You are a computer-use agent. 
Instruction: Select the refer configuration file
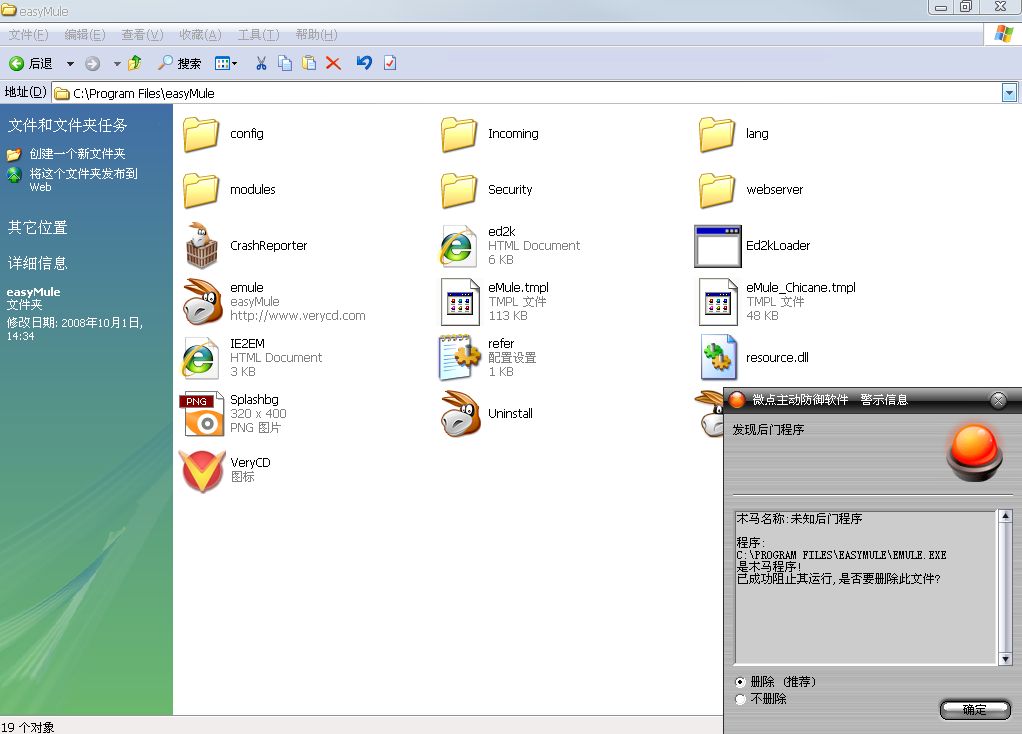(x=488, y=358)
